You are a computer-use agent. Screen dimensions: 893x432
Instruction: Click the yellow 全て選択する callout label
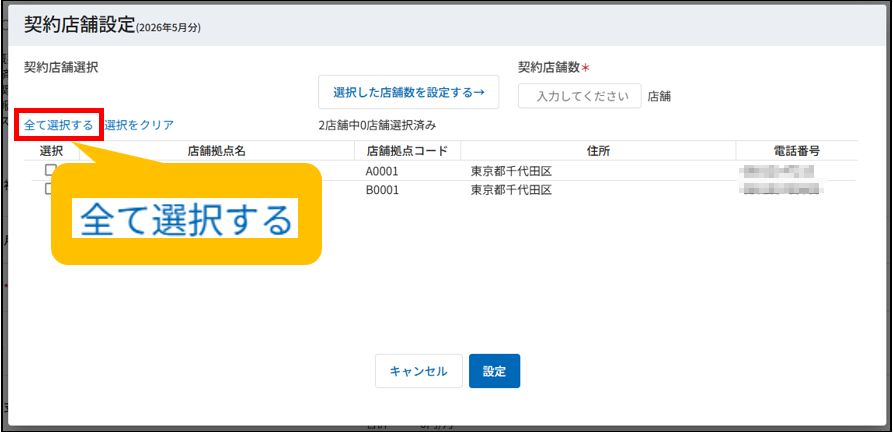(x=185, y=218)
